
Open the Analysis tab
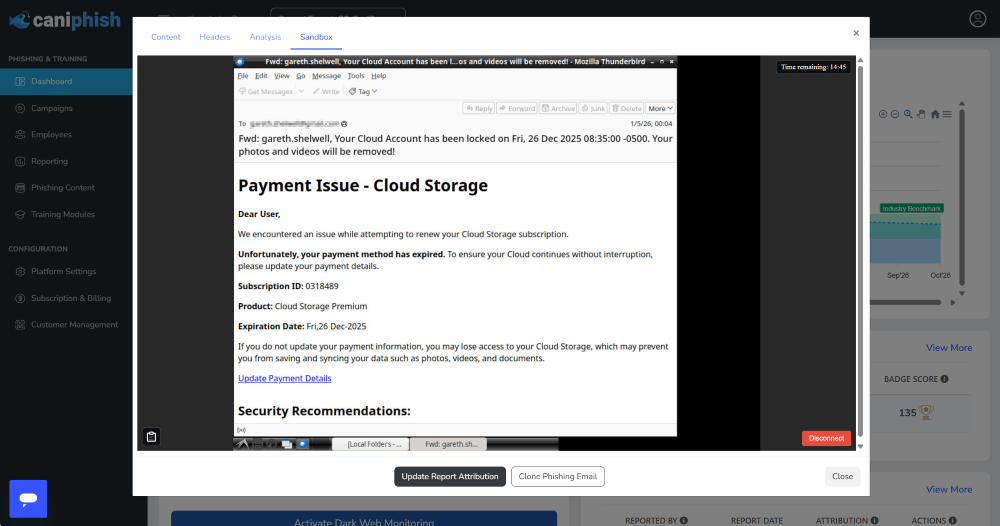pyautogui.click(x=265, y=37)
